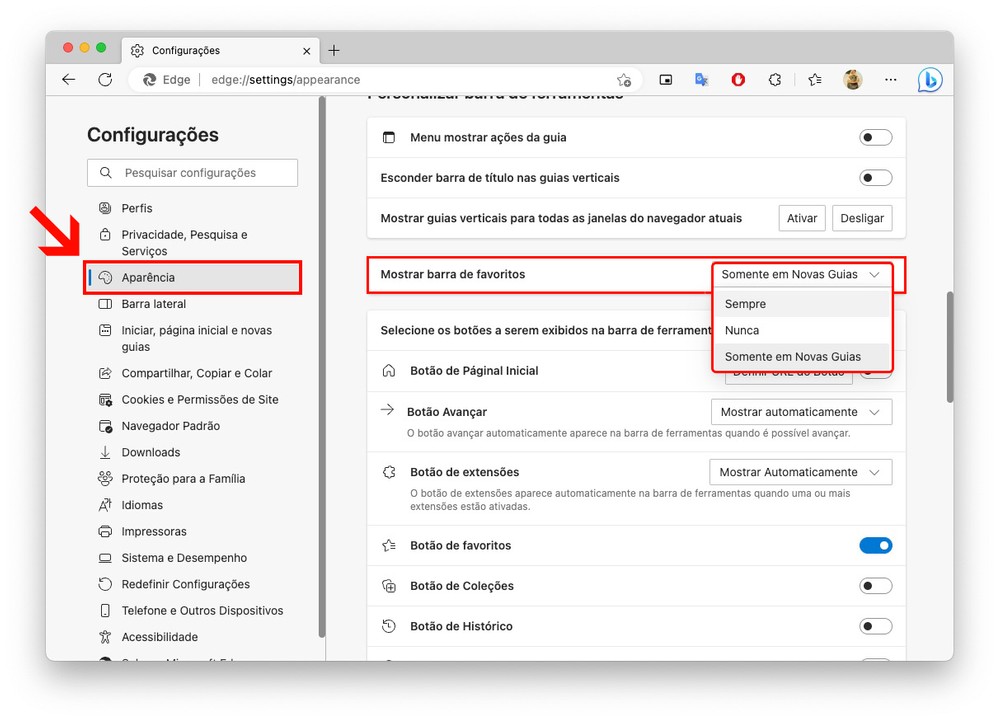Screen dimensions: 1000x722
Task: Click the Bing chat icon in toolbar
Action: click(929, 80)
